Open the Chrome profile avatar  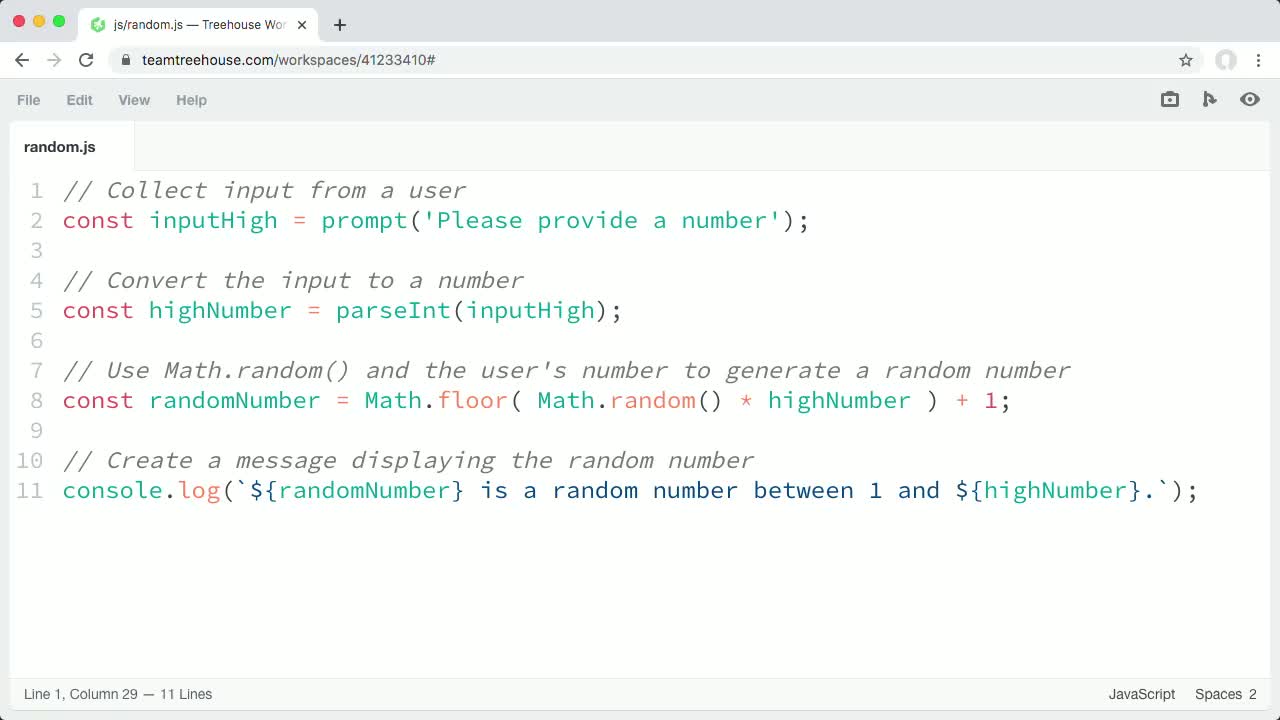[1226, 60]
